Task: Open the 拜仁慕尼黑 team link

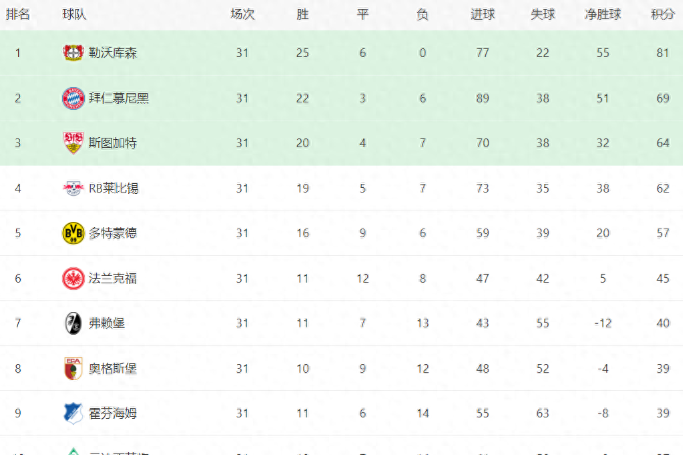Action: coord(118,97)
